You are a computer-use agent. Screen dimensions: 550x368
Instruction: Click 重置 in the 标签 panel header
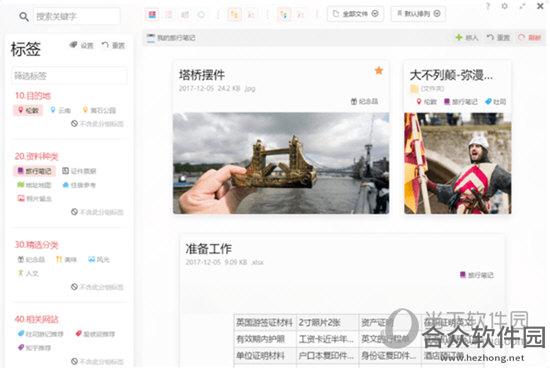[113, 45]
